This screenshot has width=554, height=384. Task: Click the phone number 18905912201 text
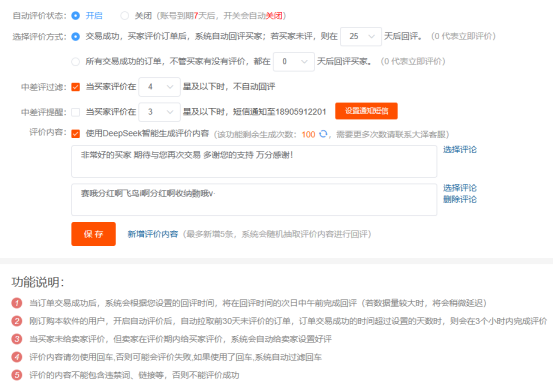pos(301,112)
